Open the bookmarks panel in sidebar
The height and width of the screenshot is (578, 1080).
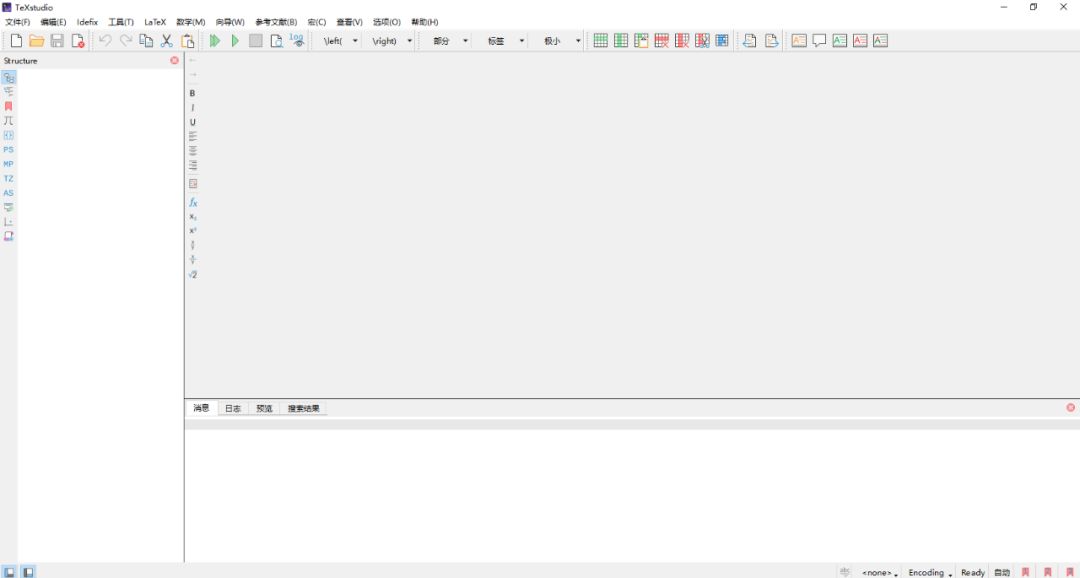coord(9,106)
